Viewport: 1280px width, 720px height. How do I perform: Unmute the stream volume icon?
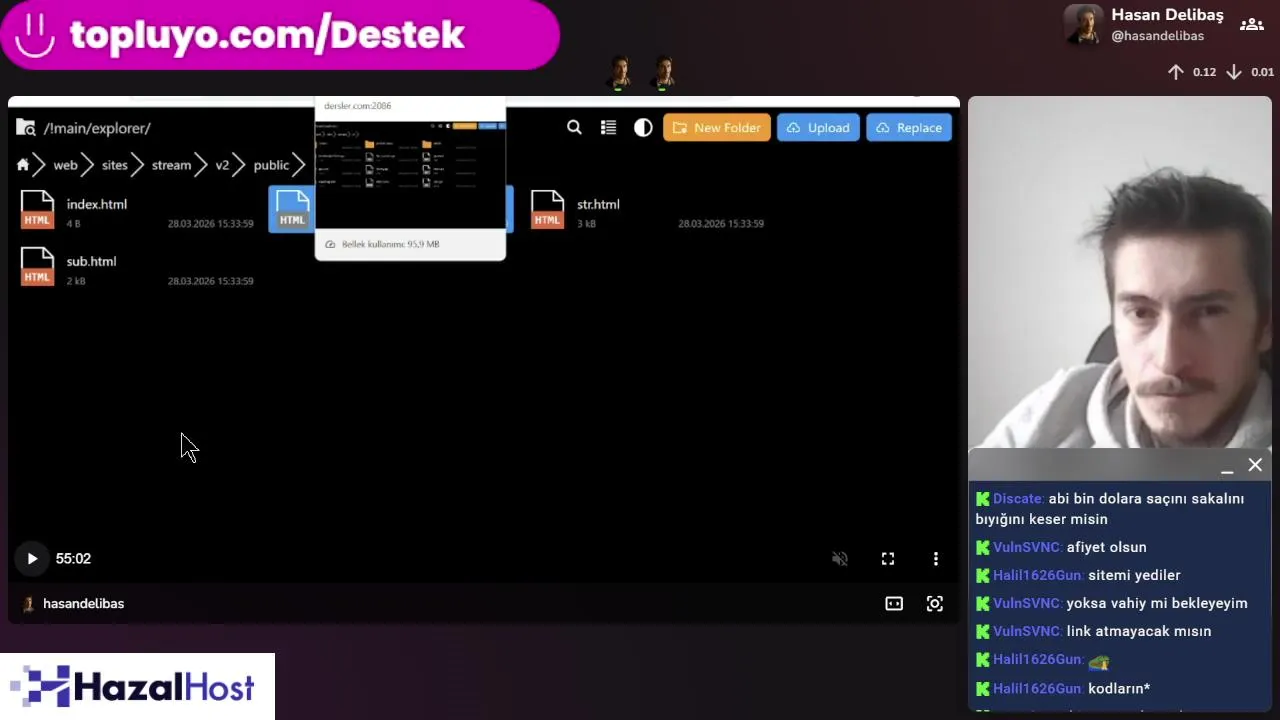840,559
